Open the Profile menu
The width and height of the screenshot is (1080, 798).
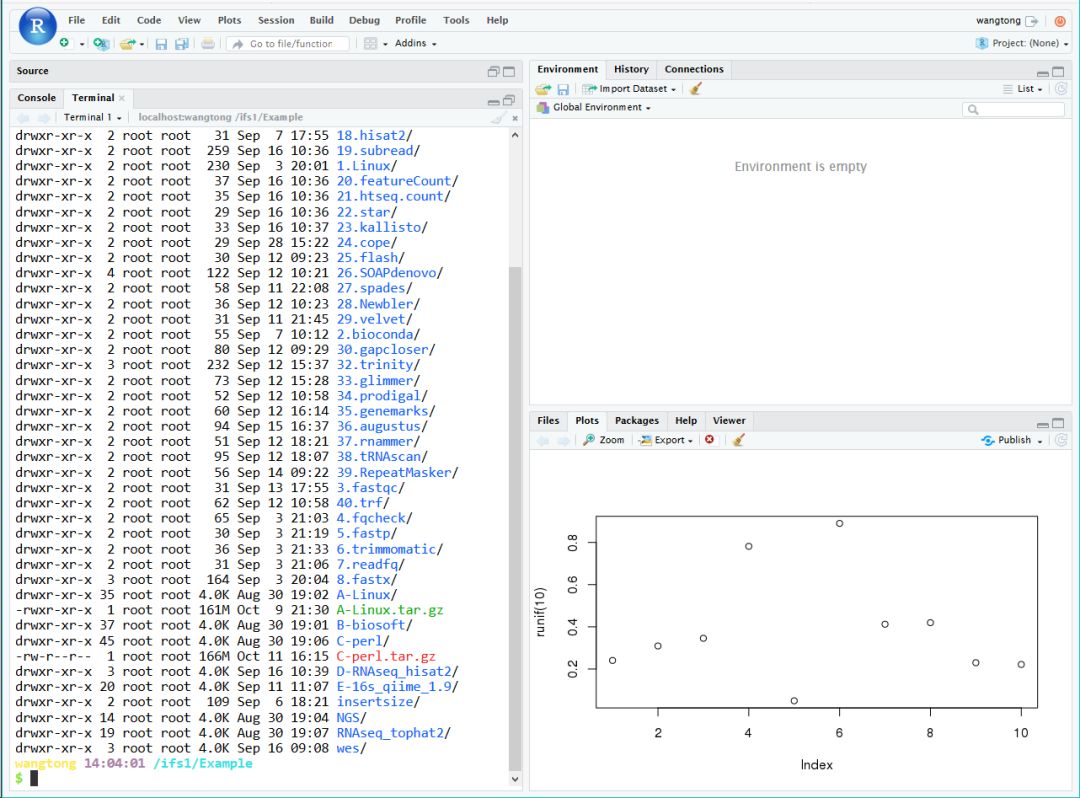[411, 20]
